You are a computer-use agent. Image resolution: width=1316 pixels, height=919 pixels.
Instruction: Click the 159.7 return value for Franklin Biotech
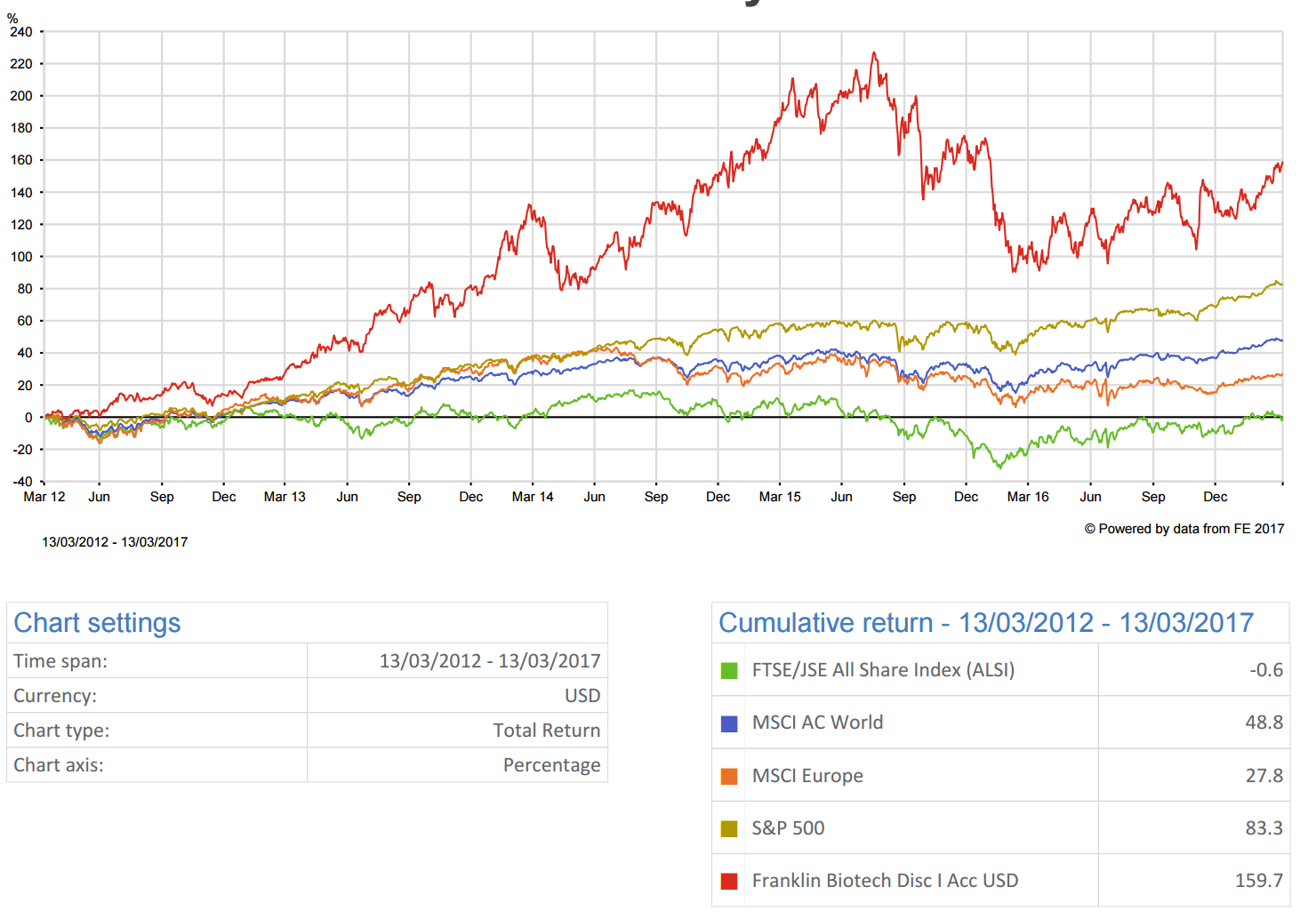1258,881
